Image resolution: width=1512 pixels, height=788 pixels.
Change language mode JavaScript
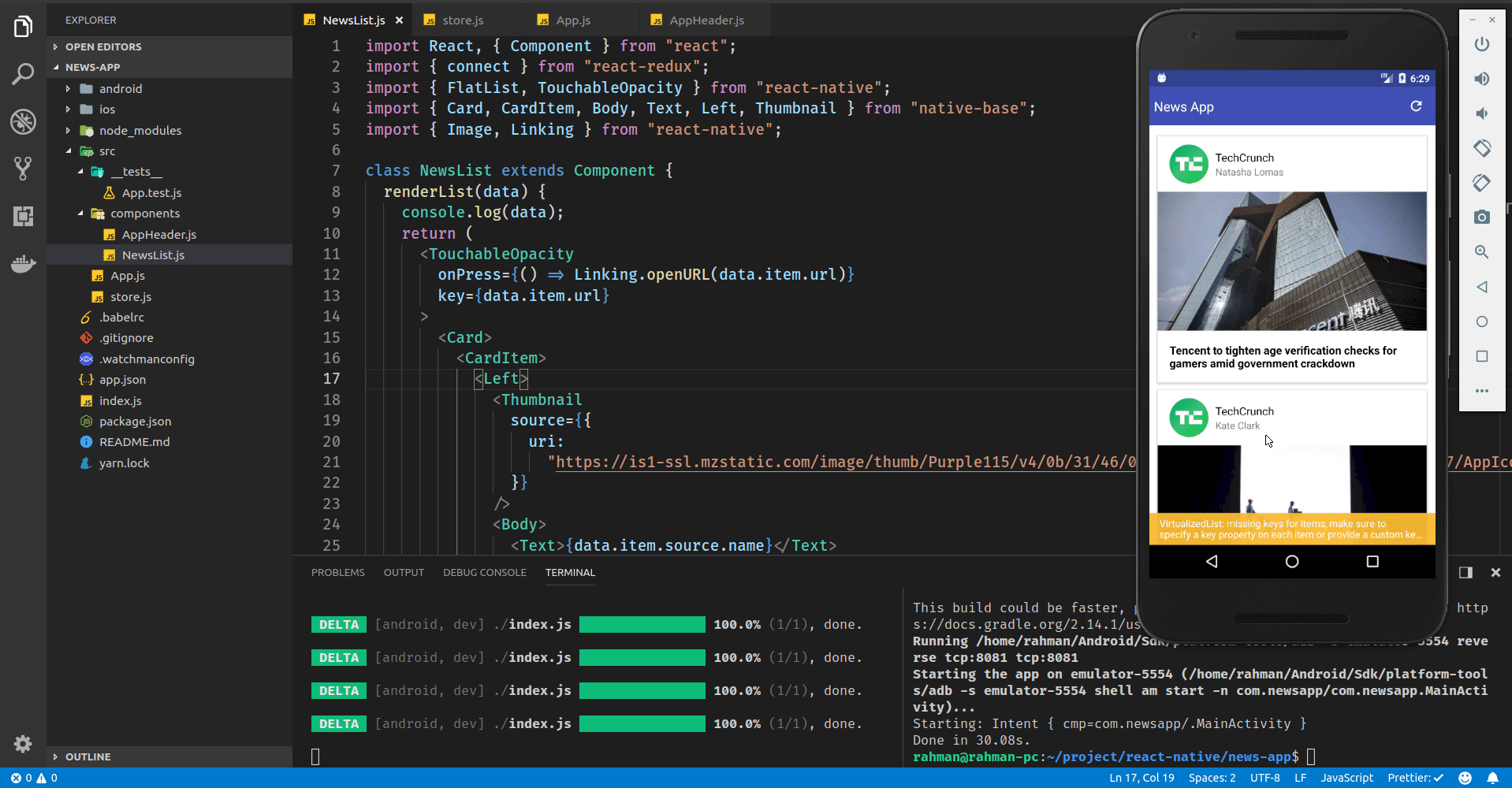coord(1346,778)
